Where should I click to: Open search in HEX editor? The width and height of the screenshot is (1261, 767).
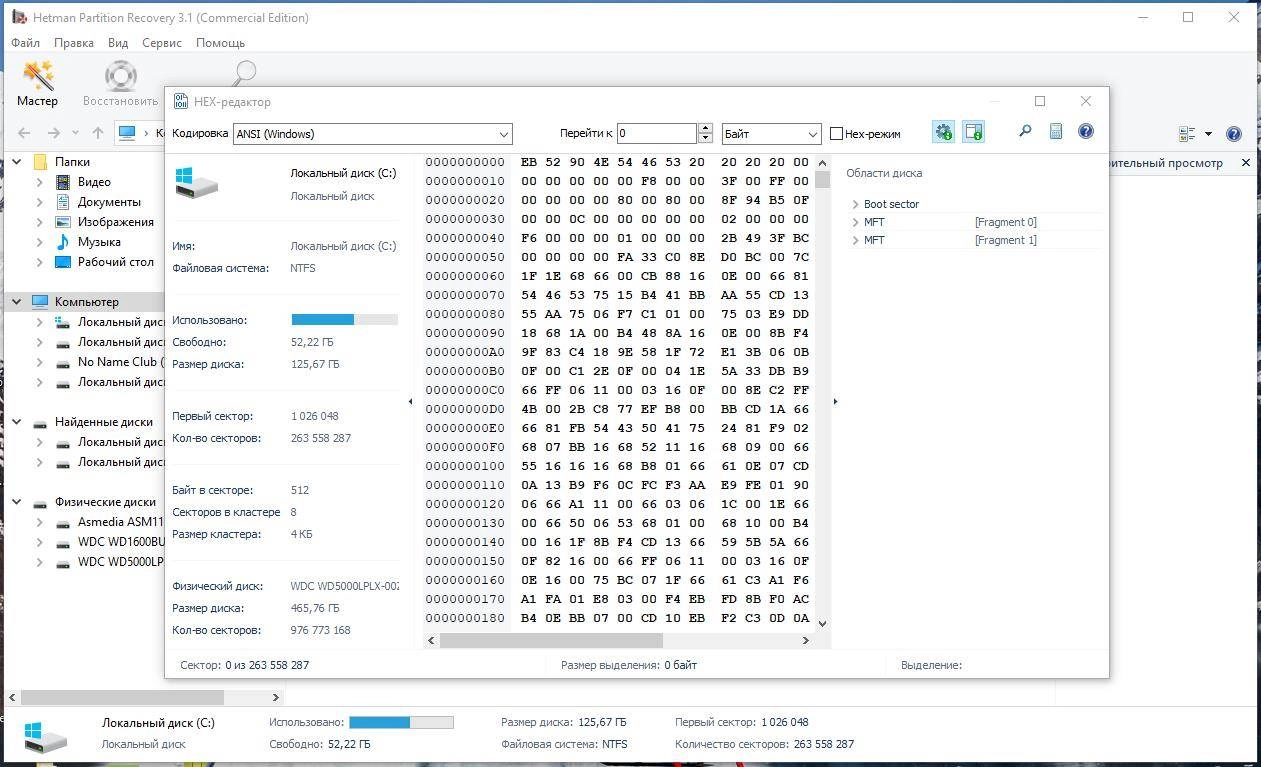(x=1025, y=132)
